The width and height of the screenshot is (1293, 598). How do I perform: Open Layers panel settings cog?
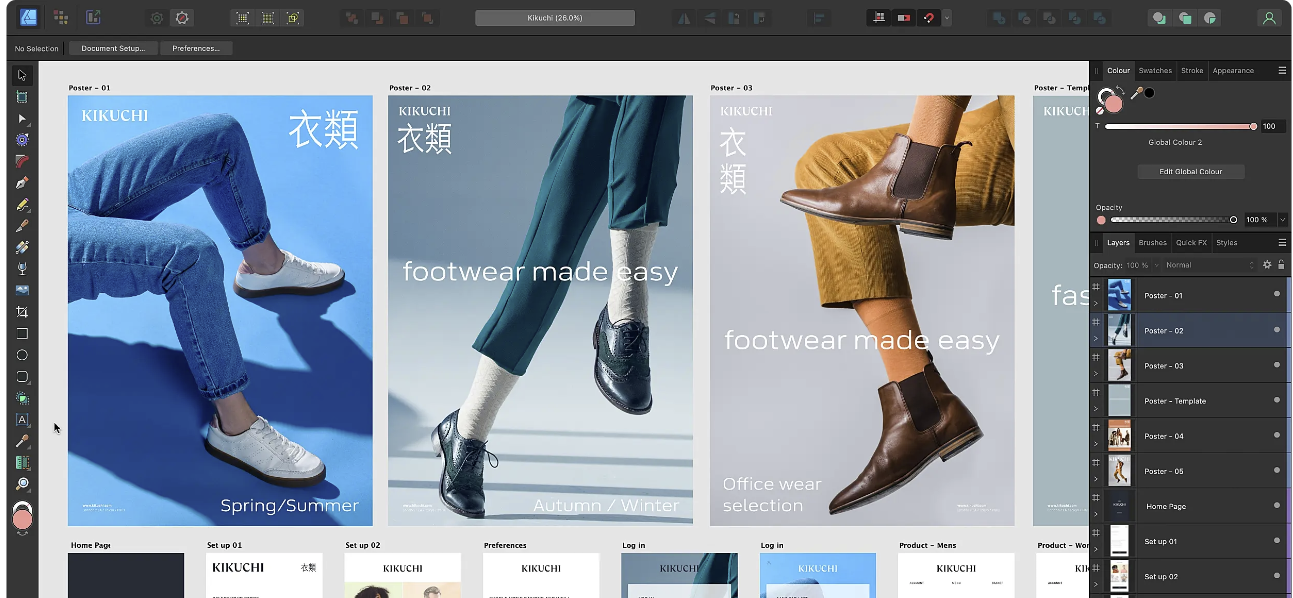tap(1267, 265)
